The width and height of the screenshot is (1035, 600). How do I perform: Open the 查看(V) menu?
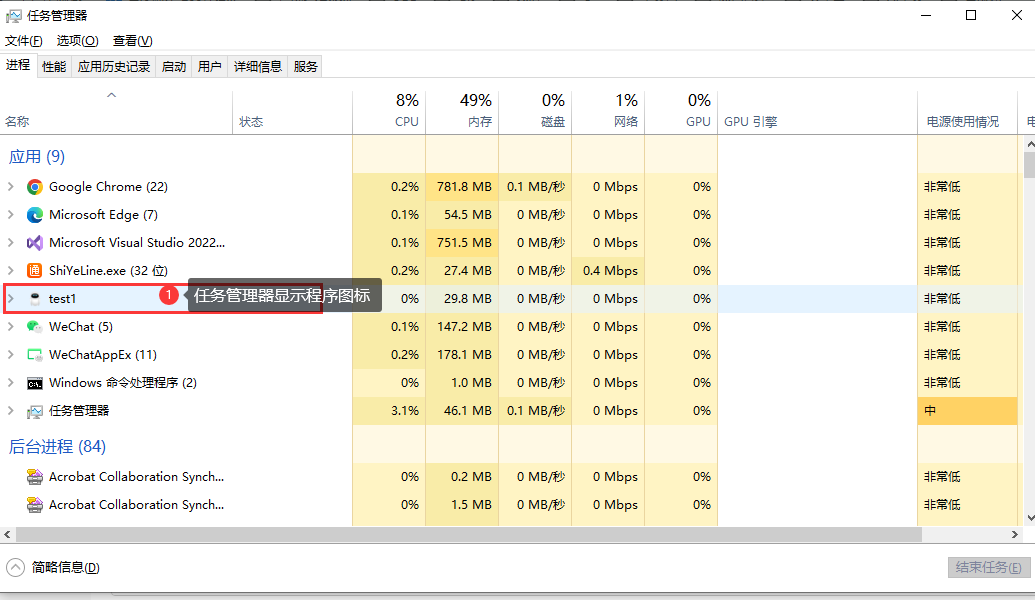133,41
